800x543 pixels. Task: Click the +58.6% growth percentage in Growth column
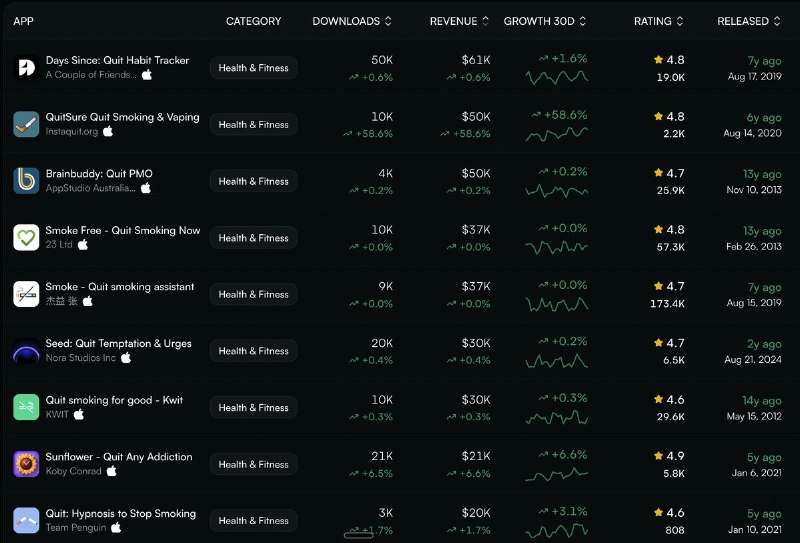(x=565, y=115)
